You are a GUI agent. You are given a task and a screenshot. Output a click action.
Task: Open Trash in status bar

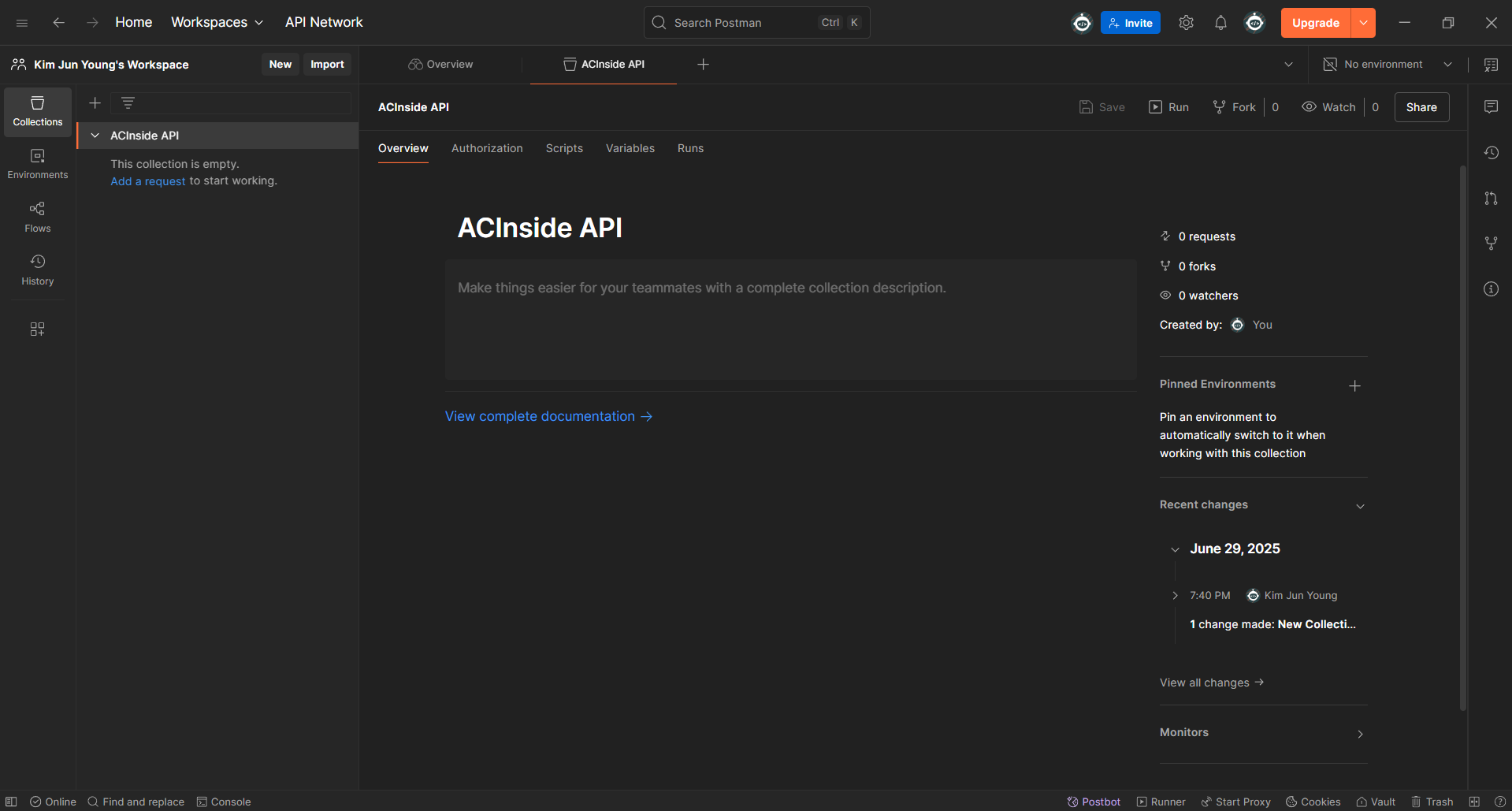[x=1432, y=802]
